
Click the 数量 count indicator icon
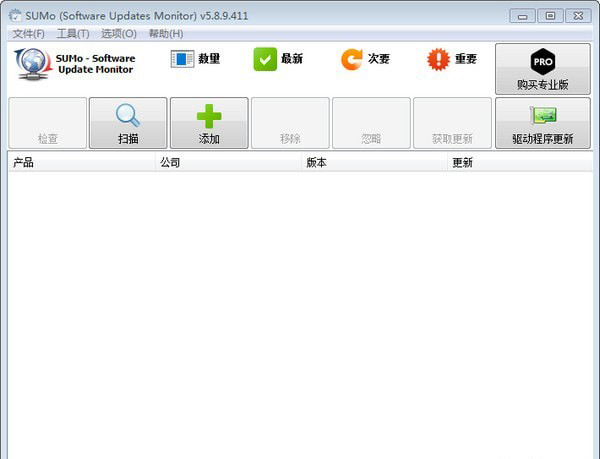point(182,59)
